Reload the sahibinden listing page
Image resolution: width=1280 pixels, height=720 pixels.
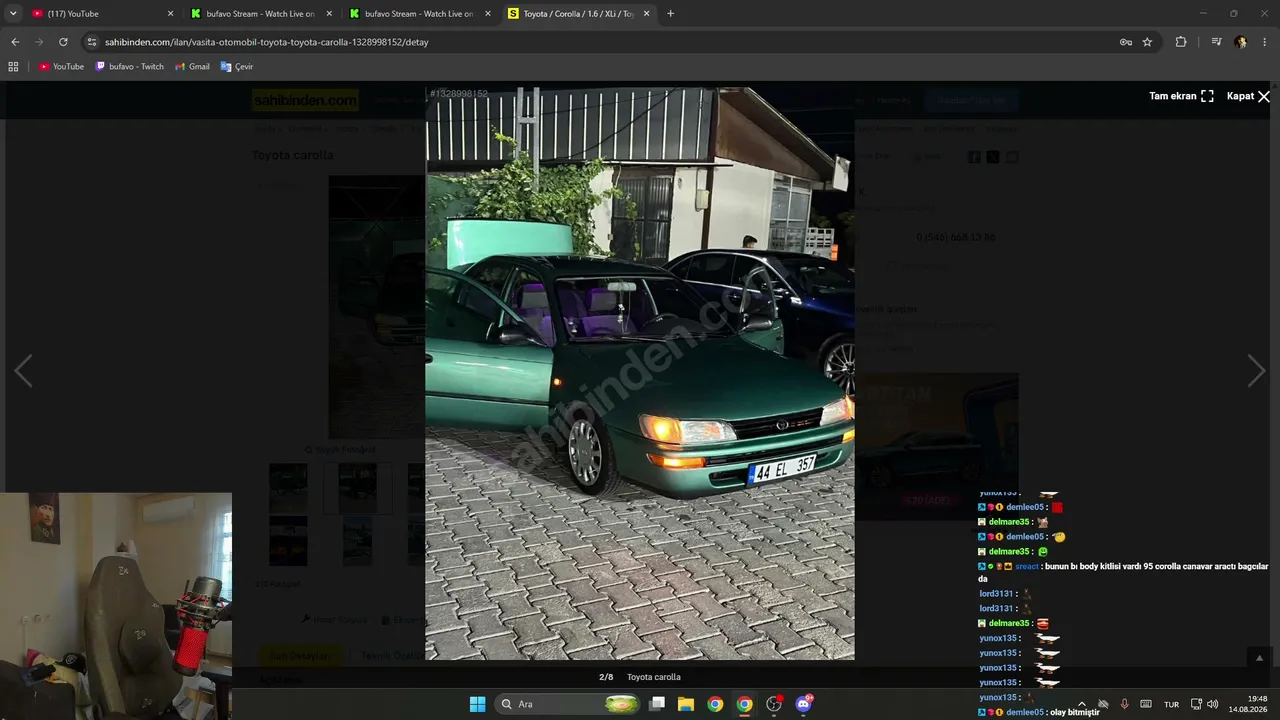tap(63, 42)
